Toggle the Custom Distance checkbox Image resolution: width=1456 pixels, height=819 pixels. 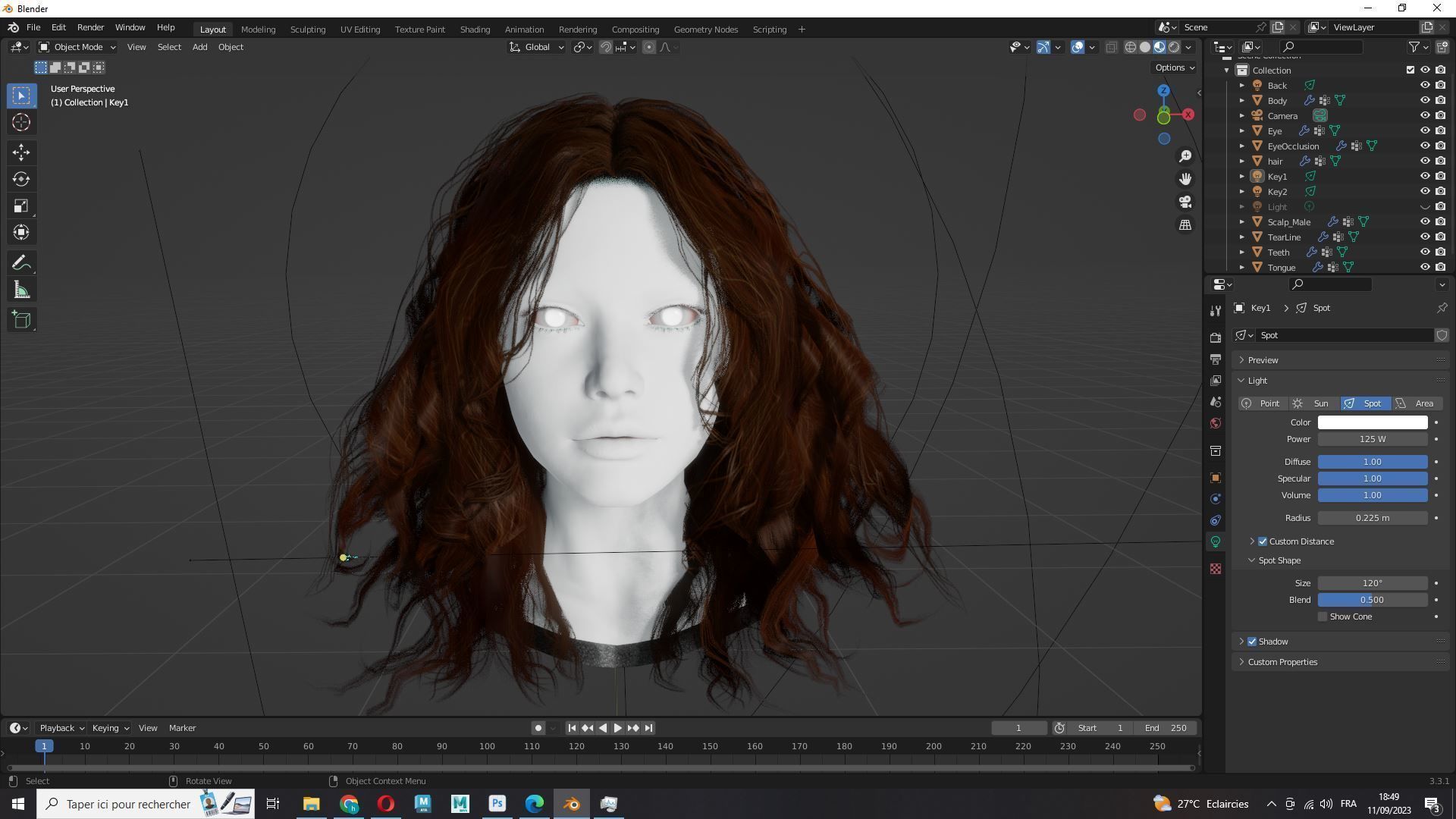tap(1263, 541)
